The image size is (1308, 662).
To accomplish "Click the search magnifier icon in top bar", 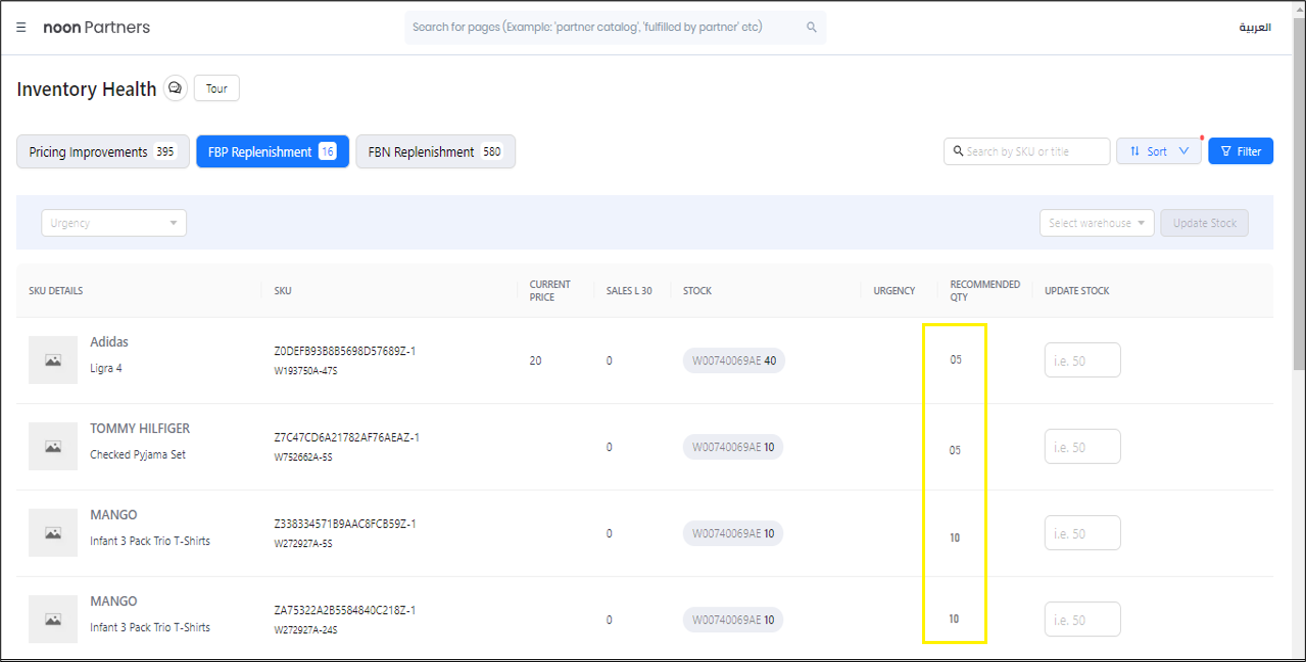I will click(x=811, y=28).
